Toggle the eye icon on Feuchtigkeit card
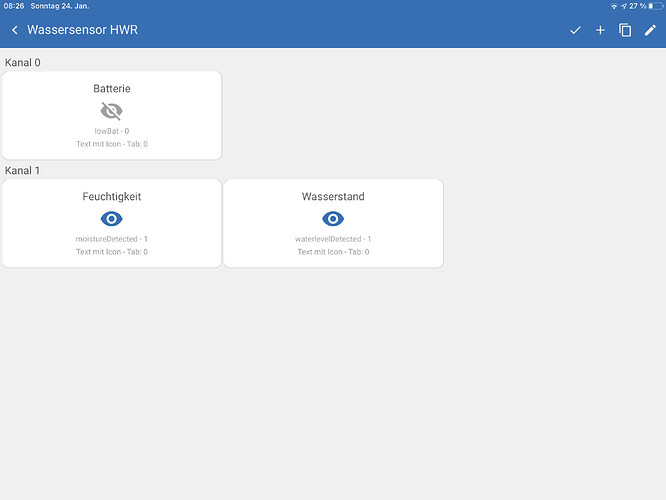 112,219
